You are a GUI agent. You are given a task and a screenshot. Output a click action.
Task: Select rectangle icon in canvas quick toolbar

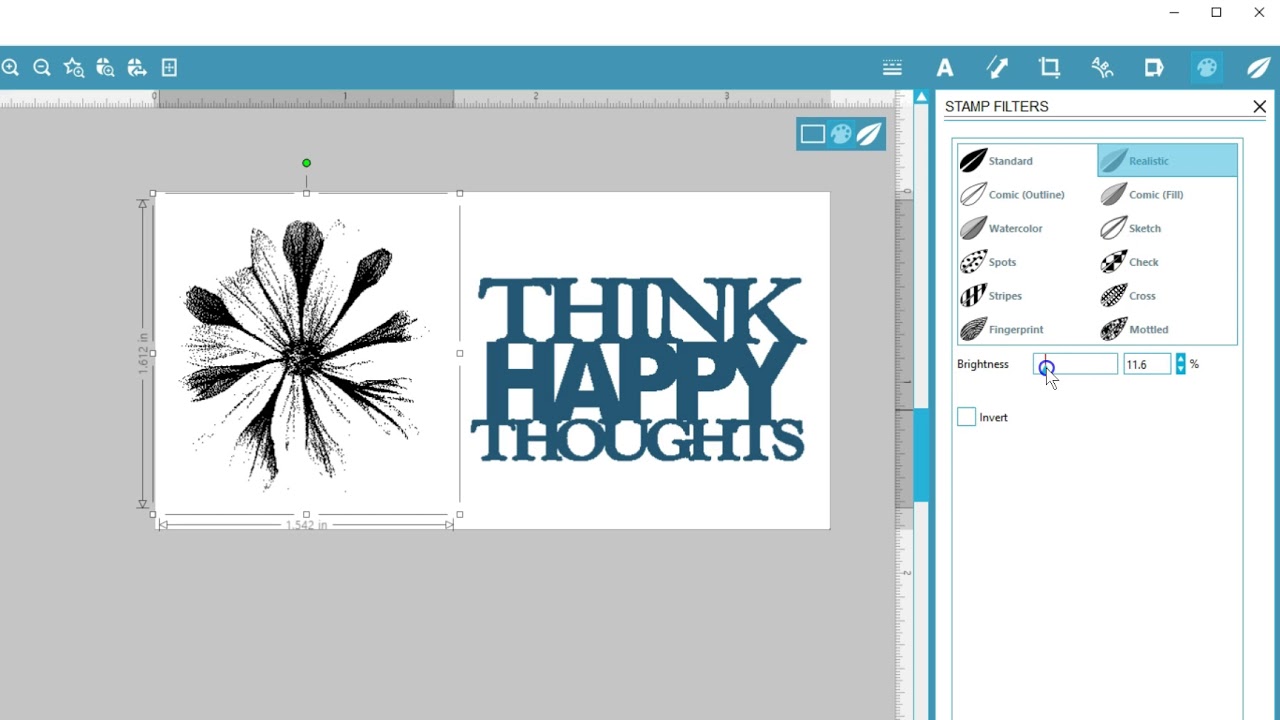point(812,134)
